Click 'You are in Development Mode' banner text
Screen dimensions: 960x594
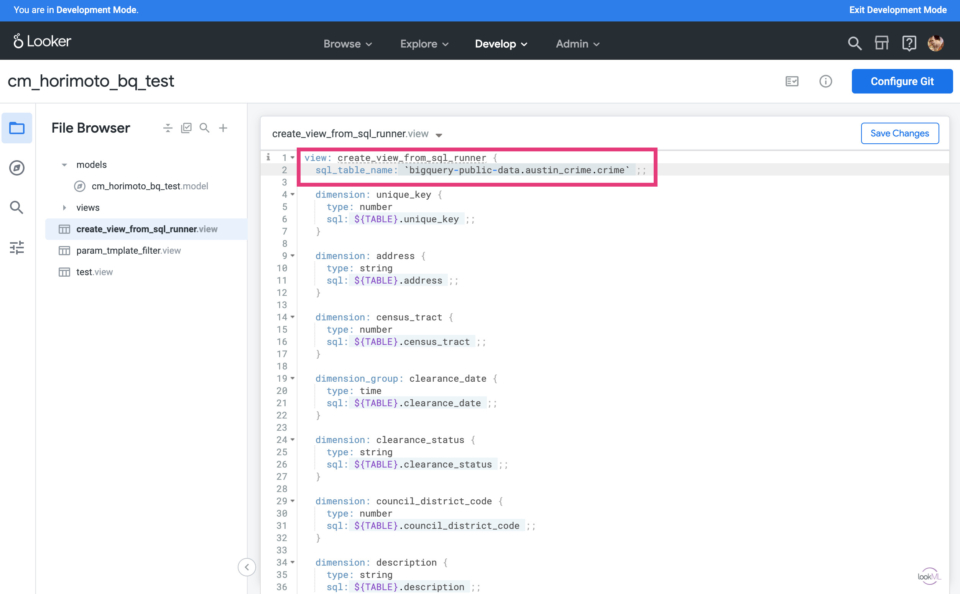(76, 10)
